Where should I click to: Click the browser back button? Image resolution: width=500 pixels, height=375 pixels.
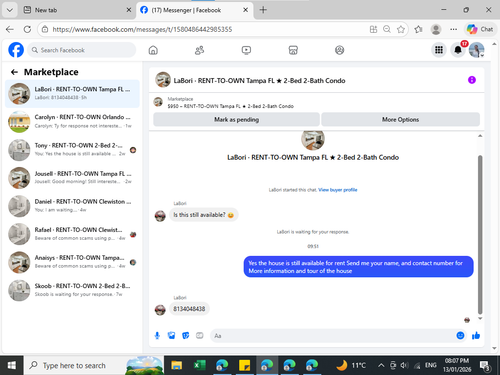coord(10,29)
